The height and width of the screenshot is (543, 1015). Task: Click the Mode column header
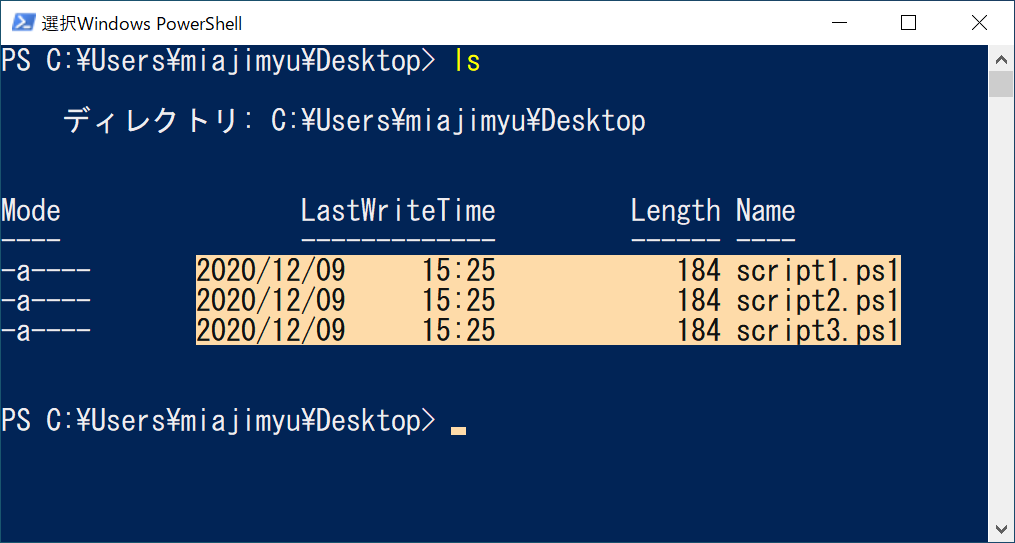point(31,211)
